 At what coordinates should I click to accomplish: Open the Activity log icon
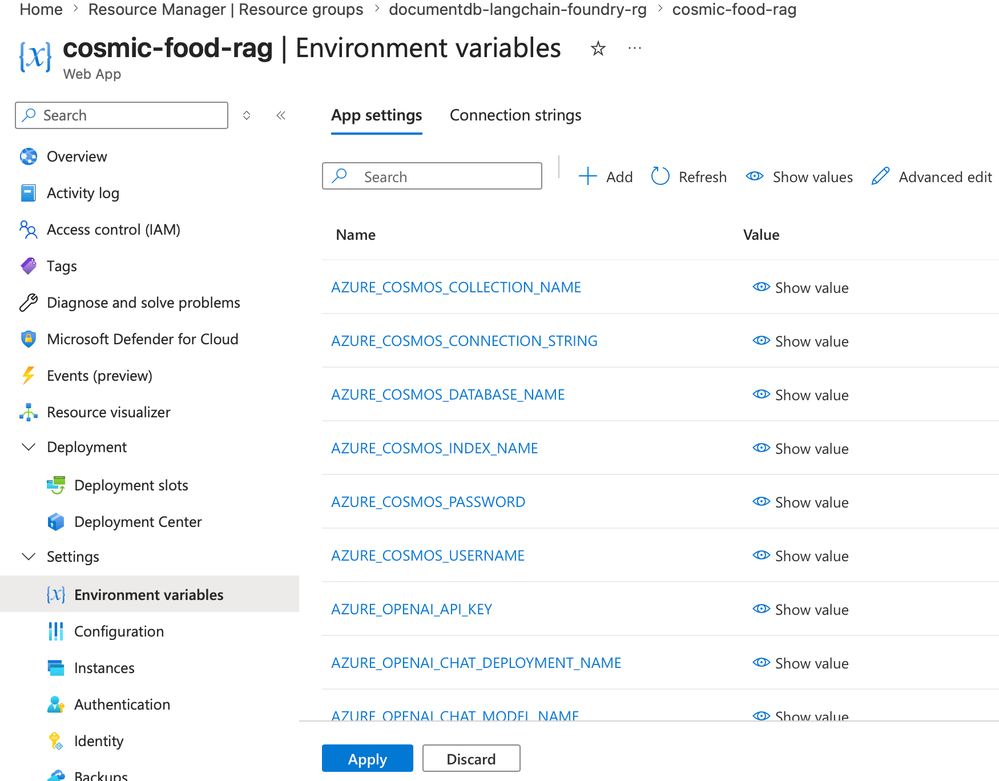pos(28,193)
